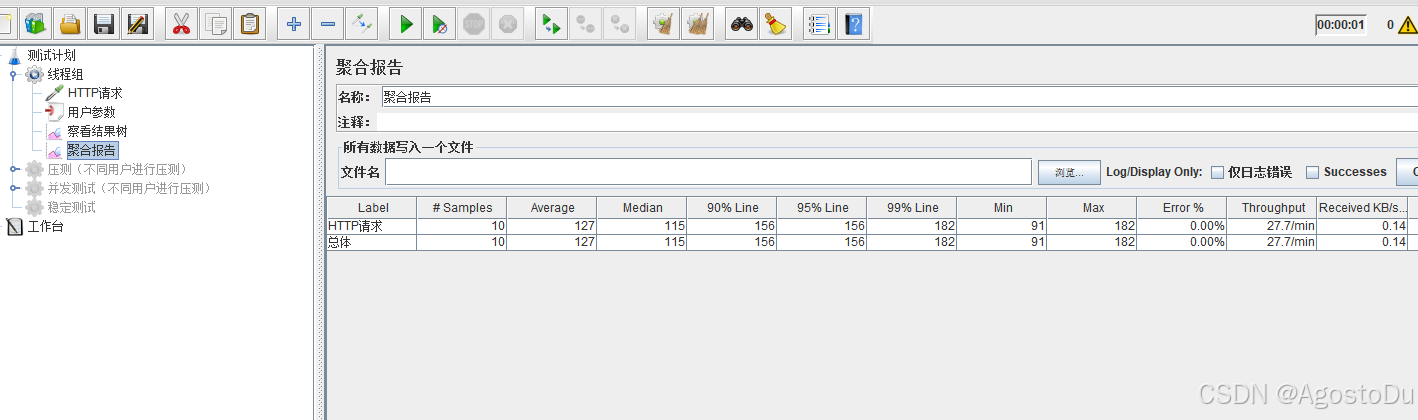The height and width of the screenshot is (420, 1418).
Task: Click the Max column header
Action: (x=1092, y=207)
